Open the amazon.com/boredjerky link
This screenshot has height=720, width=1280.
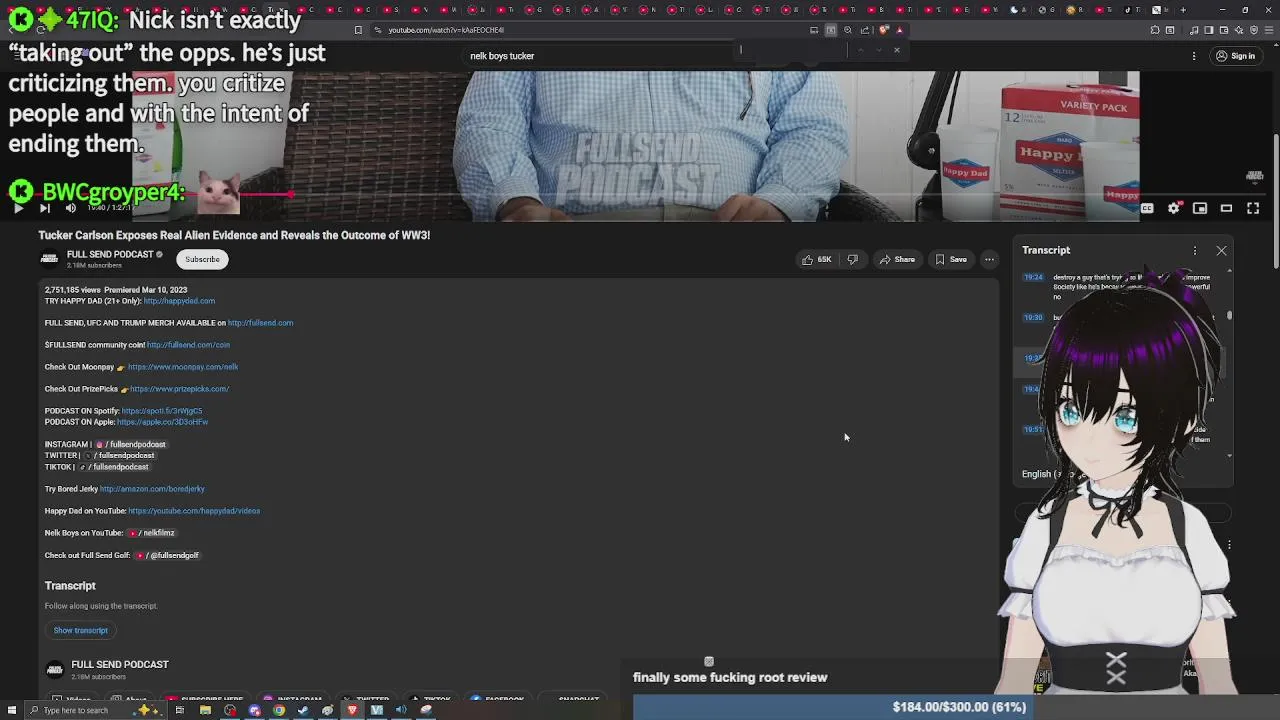pos(152,489)
